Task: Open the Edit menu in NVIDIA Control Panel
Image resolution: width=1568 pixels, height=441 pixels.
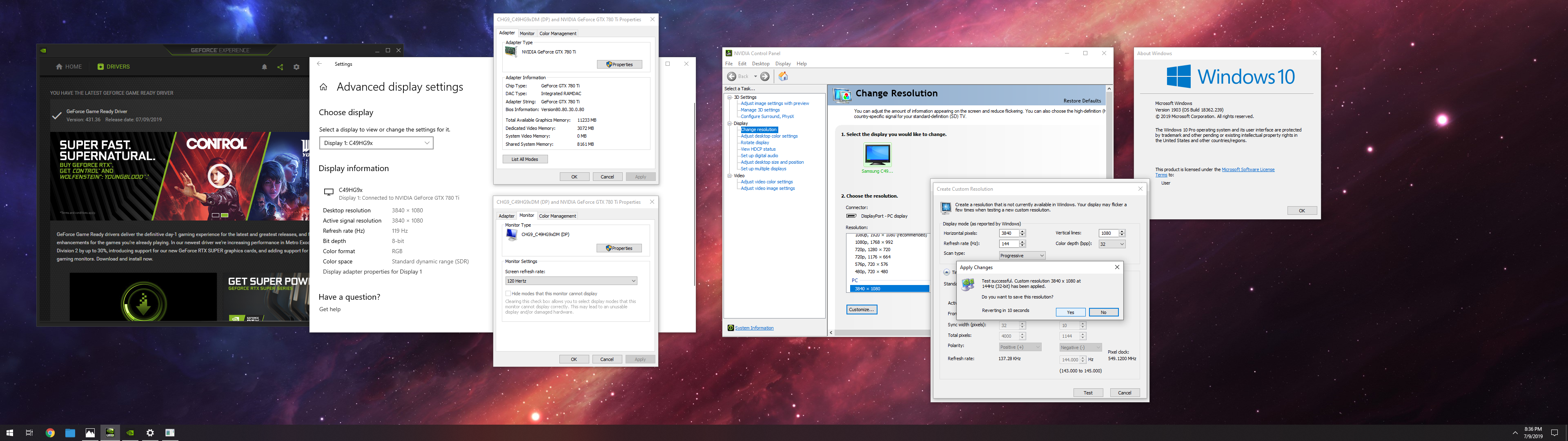Action: point(742,64)
